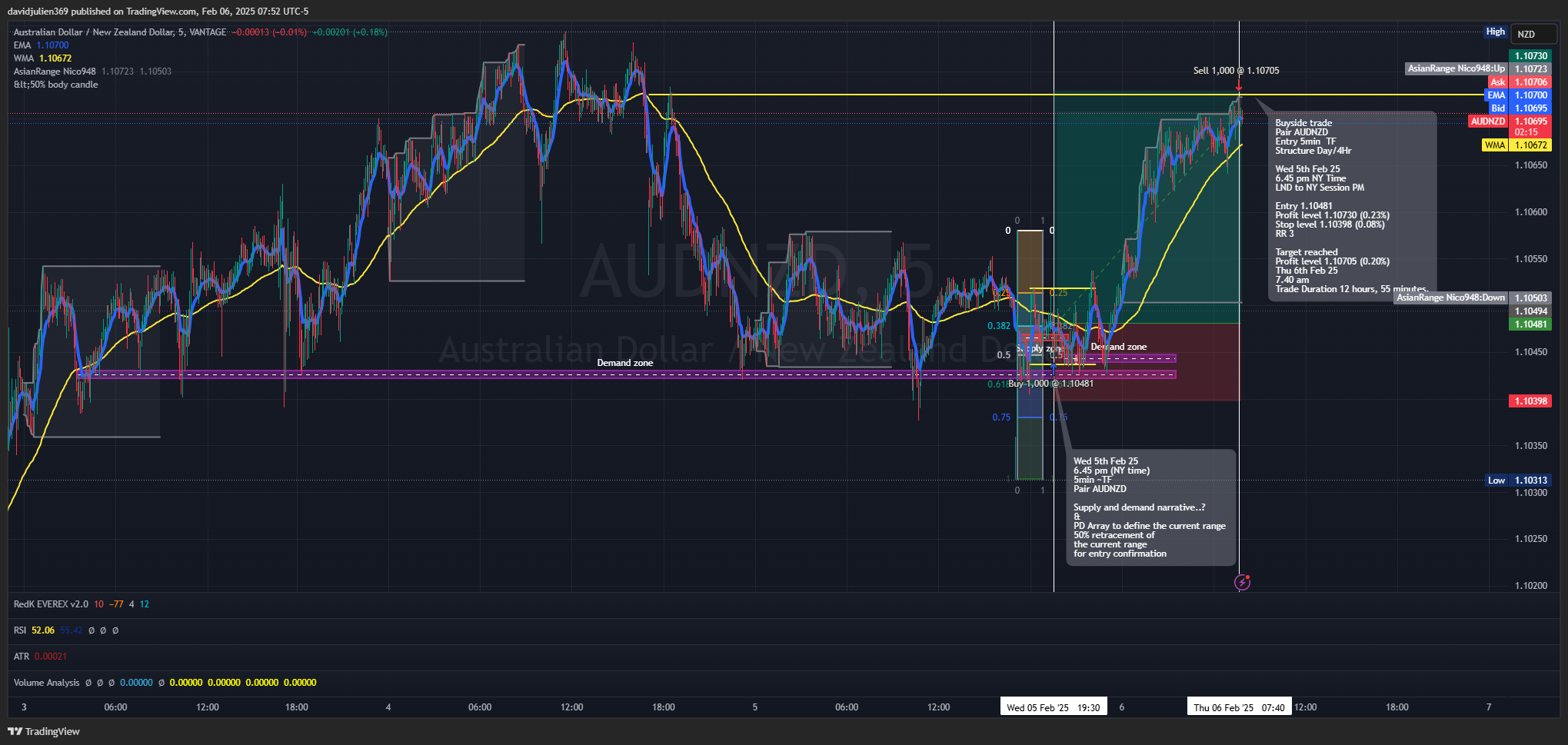
Task: Click the date label 3 on the time axis
Action: 24,707
